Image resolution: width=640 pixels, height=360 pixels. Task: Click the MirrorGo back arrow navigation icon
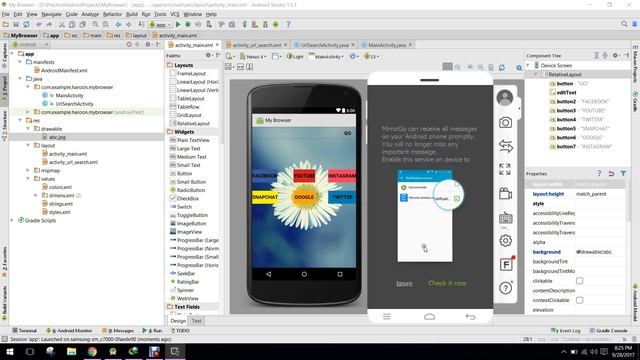point(470,316)
